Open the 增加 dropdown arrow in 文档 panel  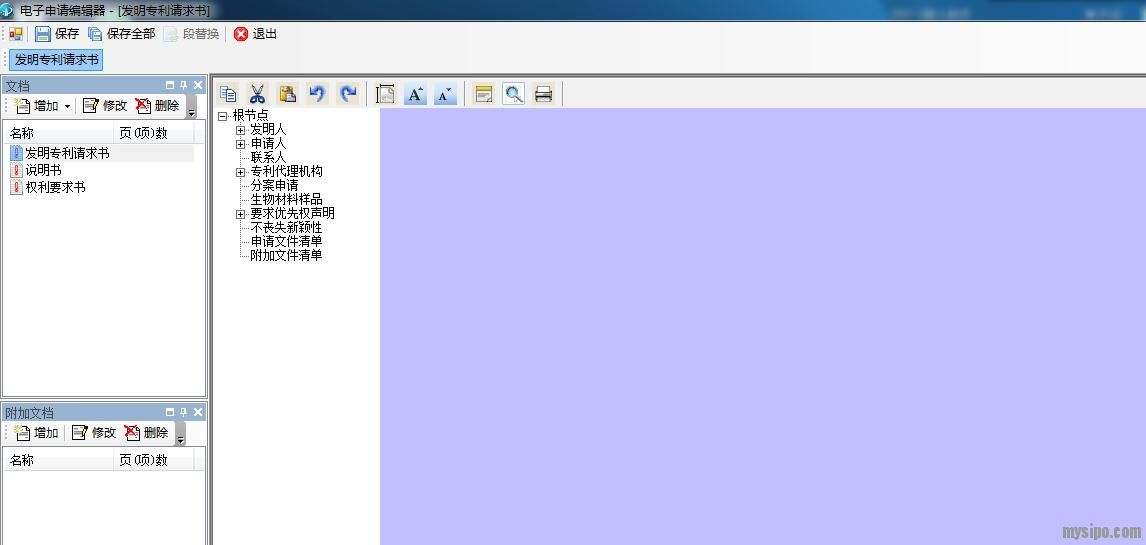coord(67,106)
